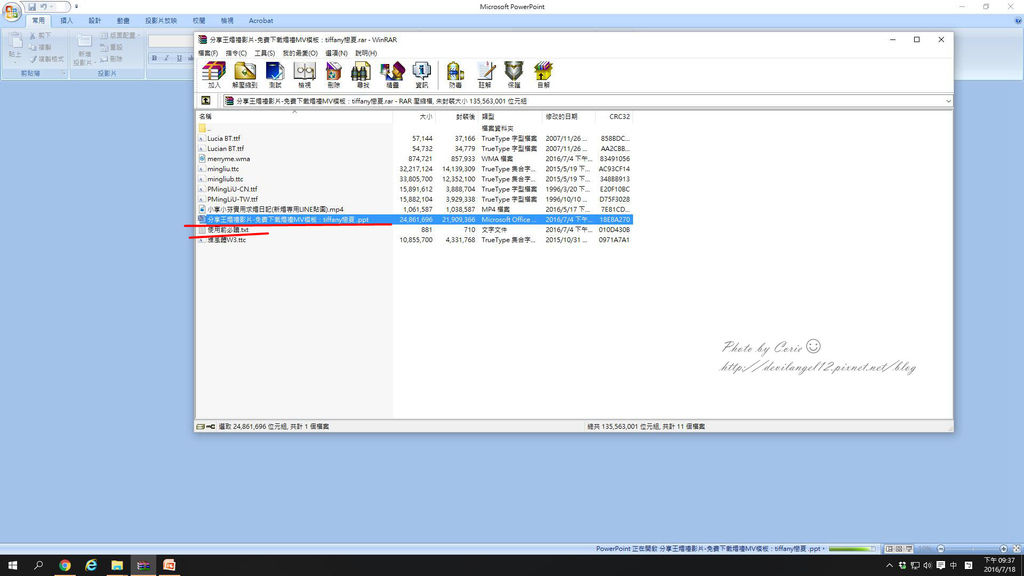Click the Save icon in the PowerPoint quick access toolbar
1024x576 pixels.
coord(31,7)
